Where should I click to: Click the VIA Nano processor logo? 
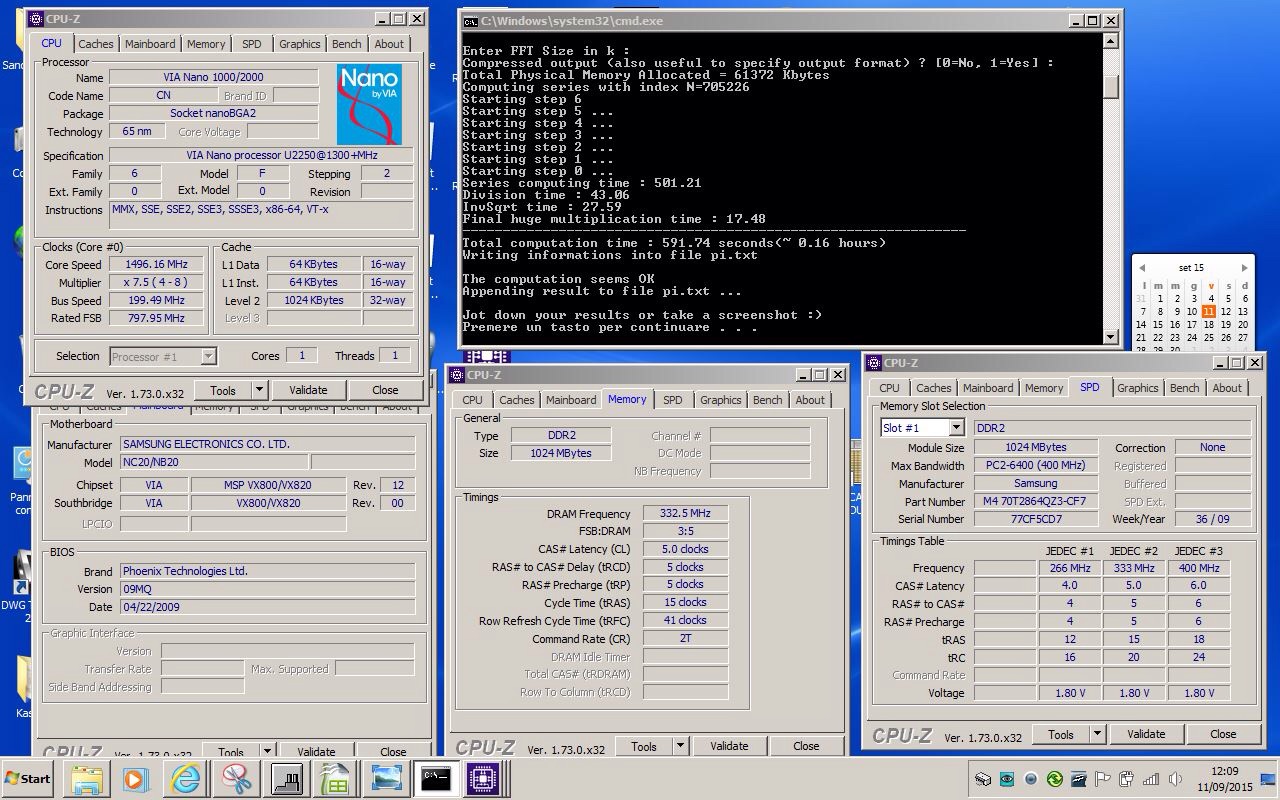(369, 104)
